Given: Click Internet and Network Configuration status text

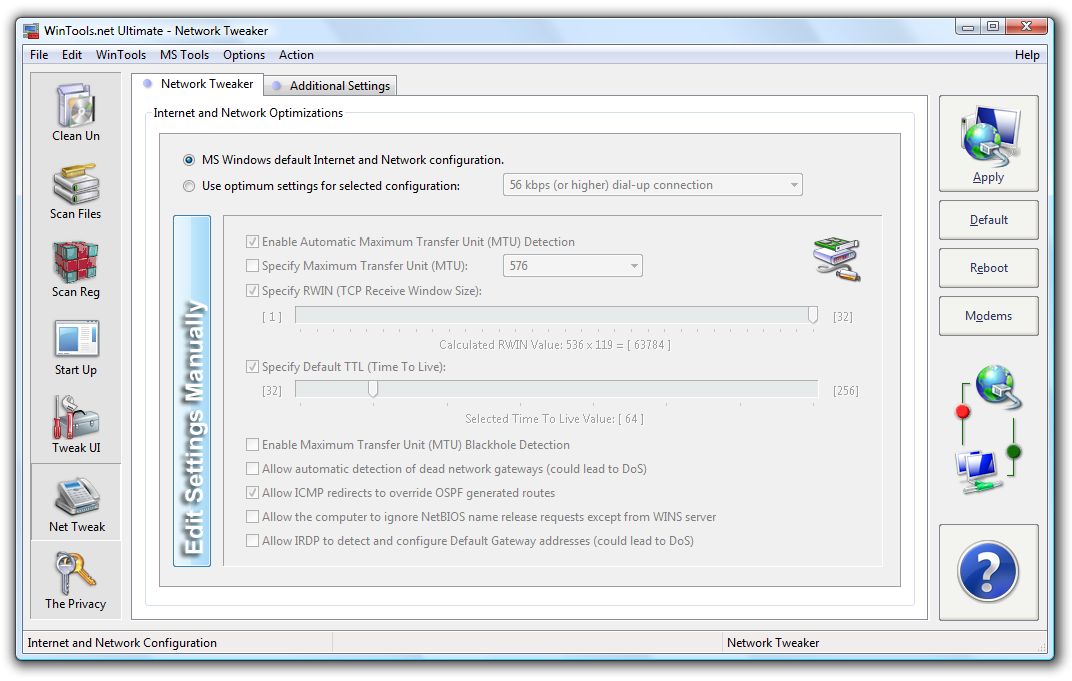Looking at the screenshot, I should click(x=122, y=643).
